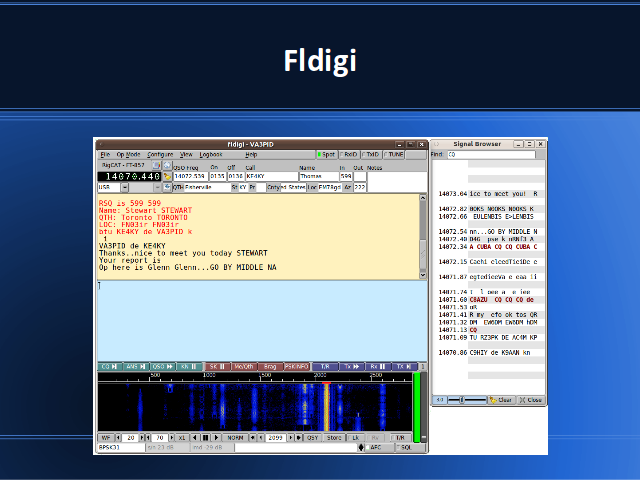The height and width of the screenshot is (480, 640).
Task: Select the 14071.60 C8AZU CQ row
Action: click(488, 300)
